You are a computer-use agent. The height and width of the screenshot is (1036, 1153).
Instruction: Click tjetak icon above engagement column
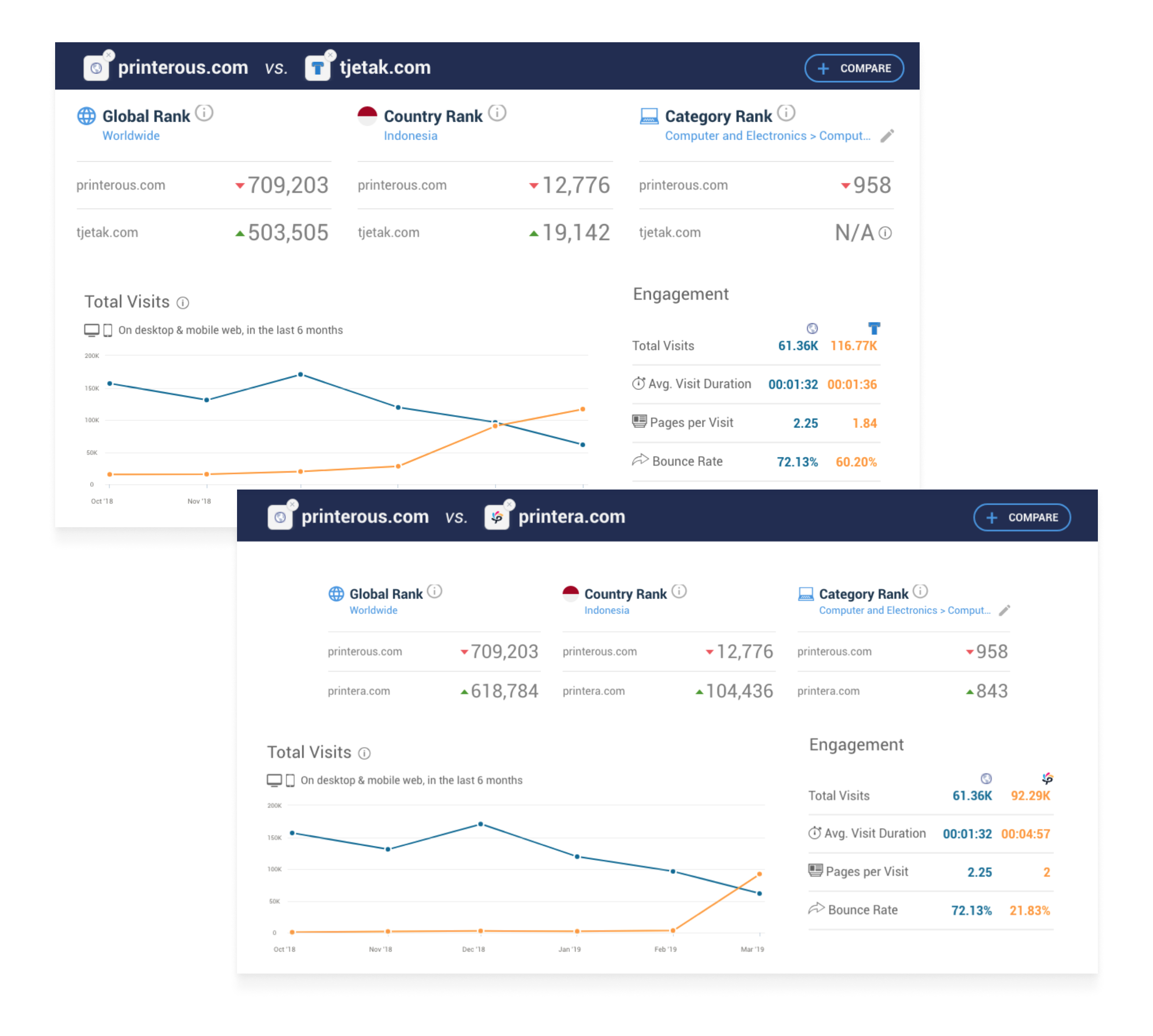874,328
